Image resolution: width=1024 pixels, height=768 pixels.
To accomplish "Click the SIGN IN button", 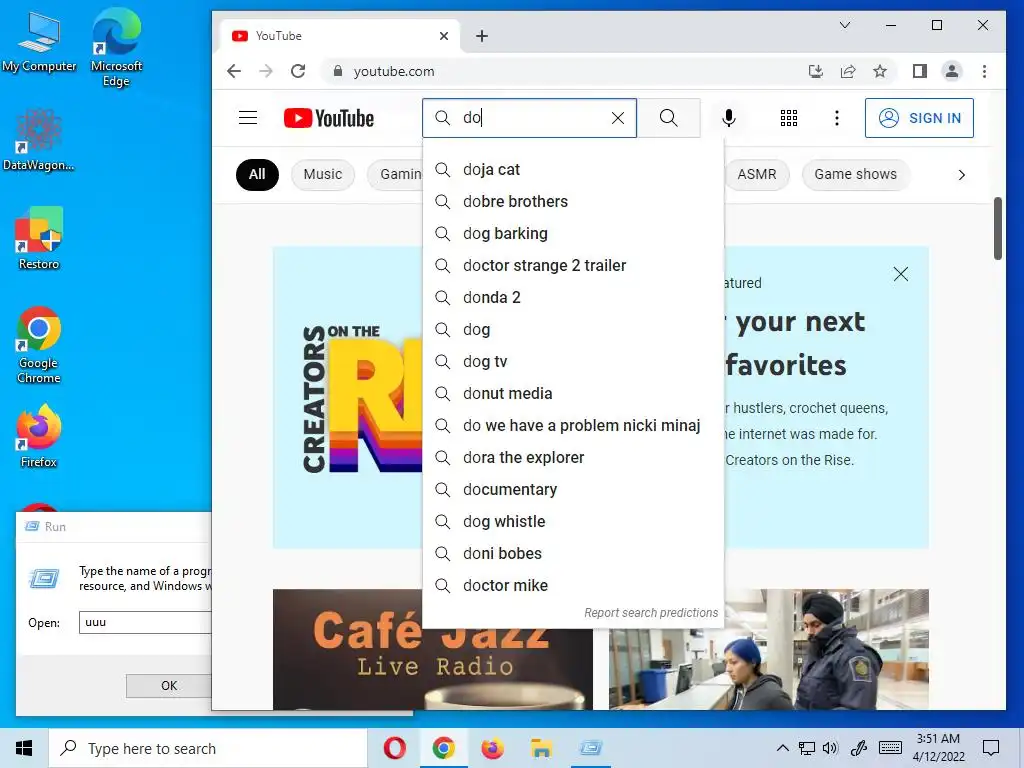I will tap(919, 118).
